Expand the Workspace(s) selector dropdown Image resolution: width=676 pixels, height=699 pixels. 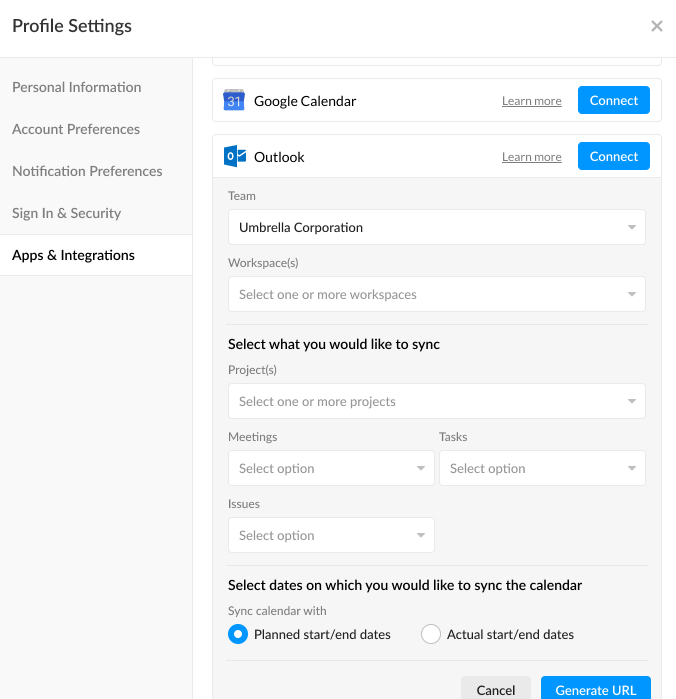click(436, 294)
